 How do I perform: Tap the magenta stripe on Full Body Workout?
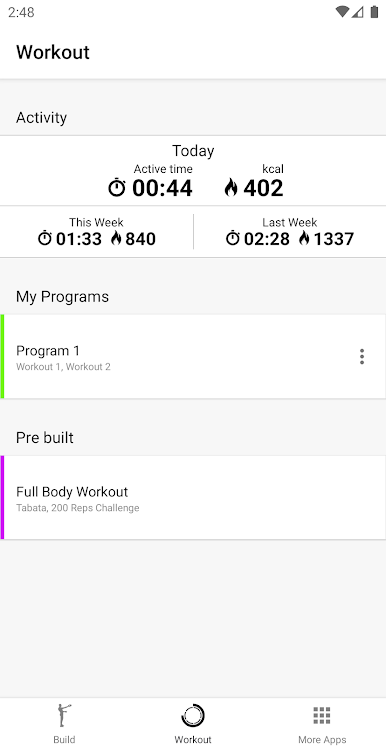point(2,498)
